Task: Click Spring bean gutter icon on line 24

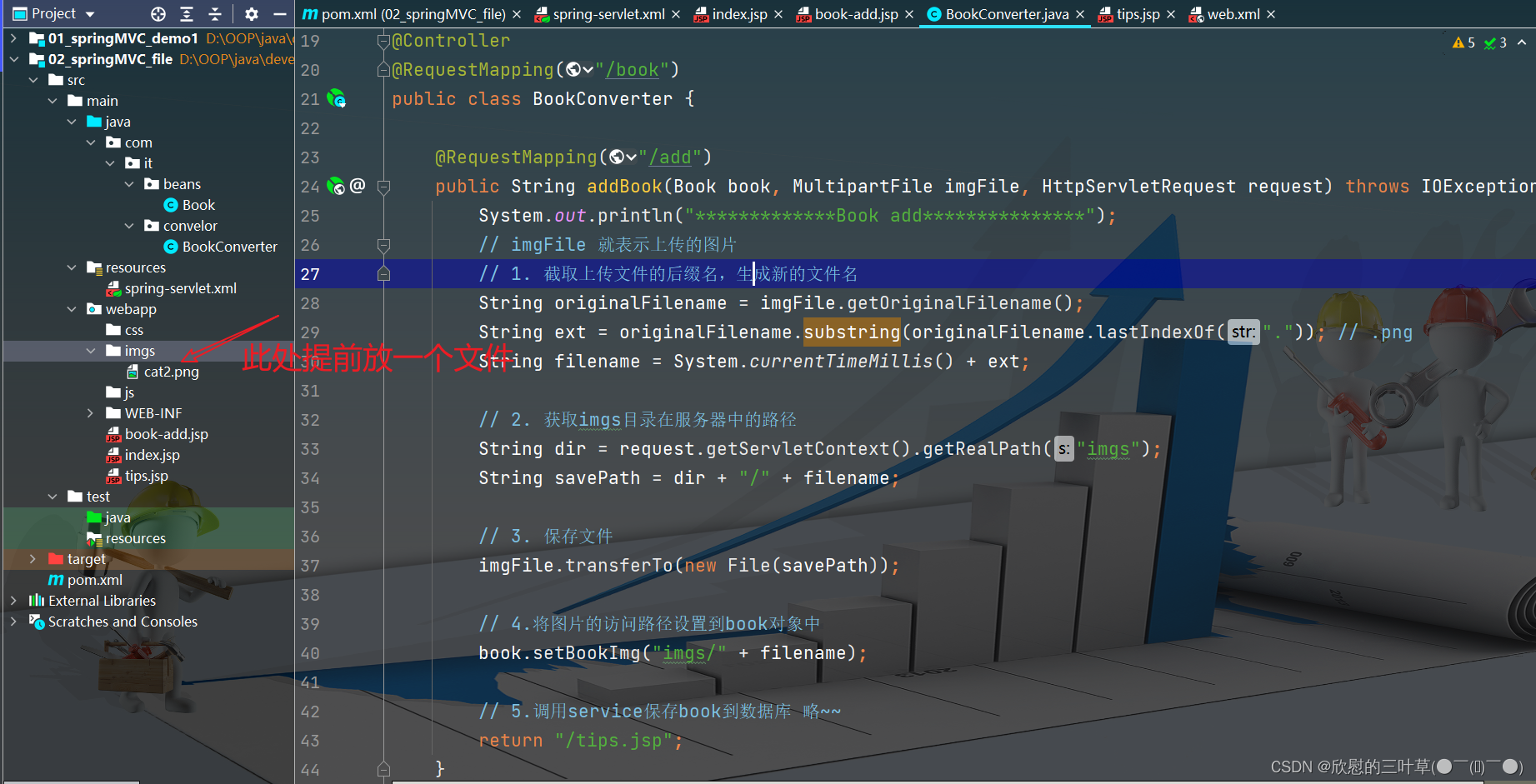Action: click(x=336, y=186)
